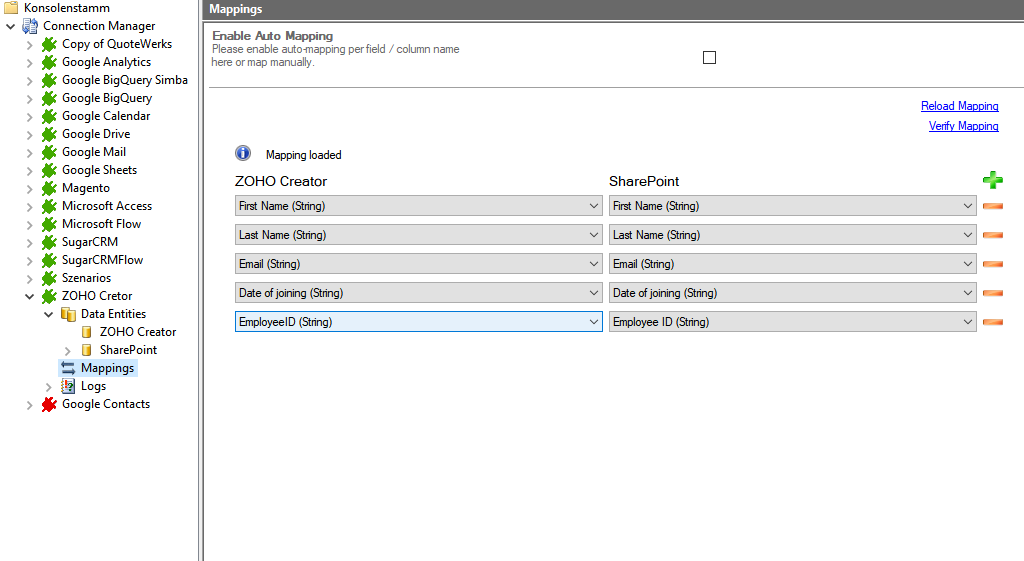1024x561 pixels.
Task: Remove the First Name mapping row
Action: [992, 206]
